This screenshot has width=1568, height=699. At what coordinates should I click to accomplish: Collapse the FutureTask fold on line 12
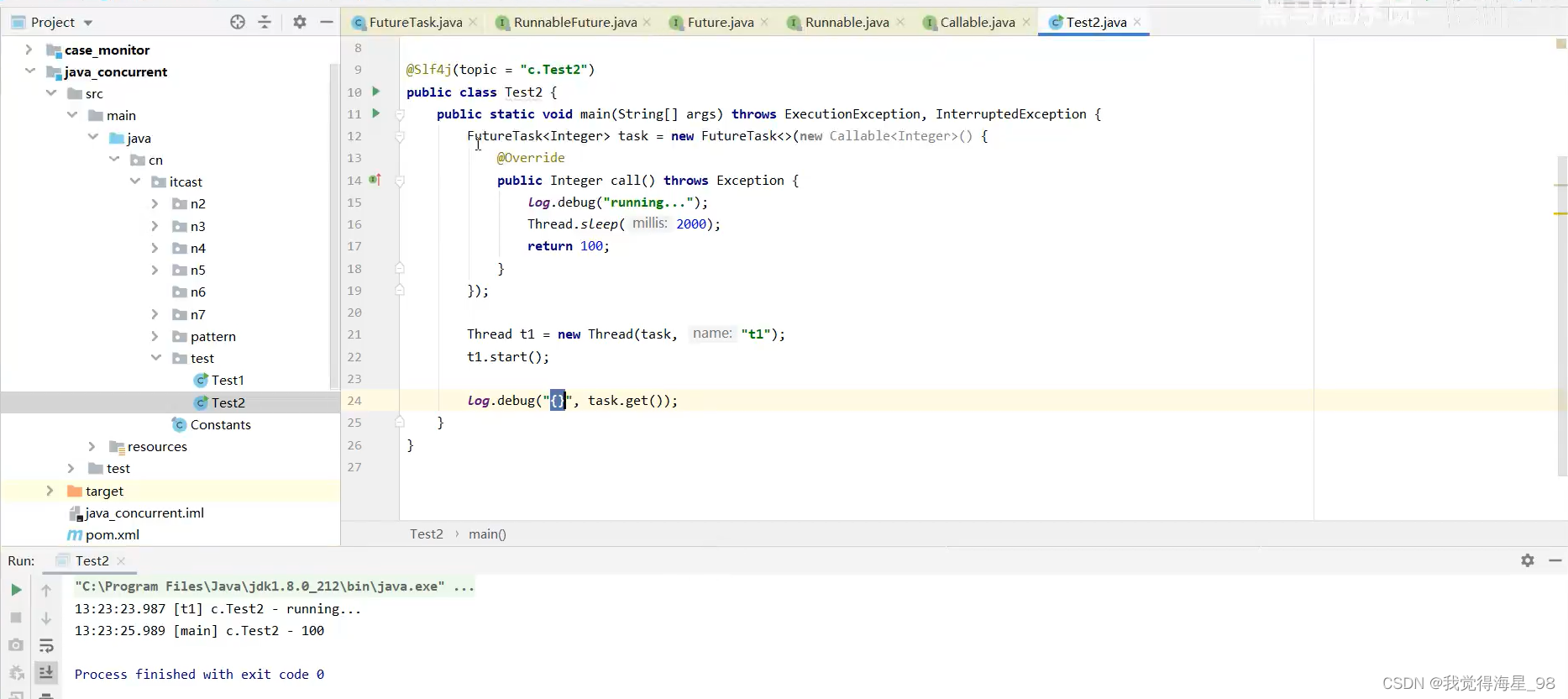tap(400, 136)
